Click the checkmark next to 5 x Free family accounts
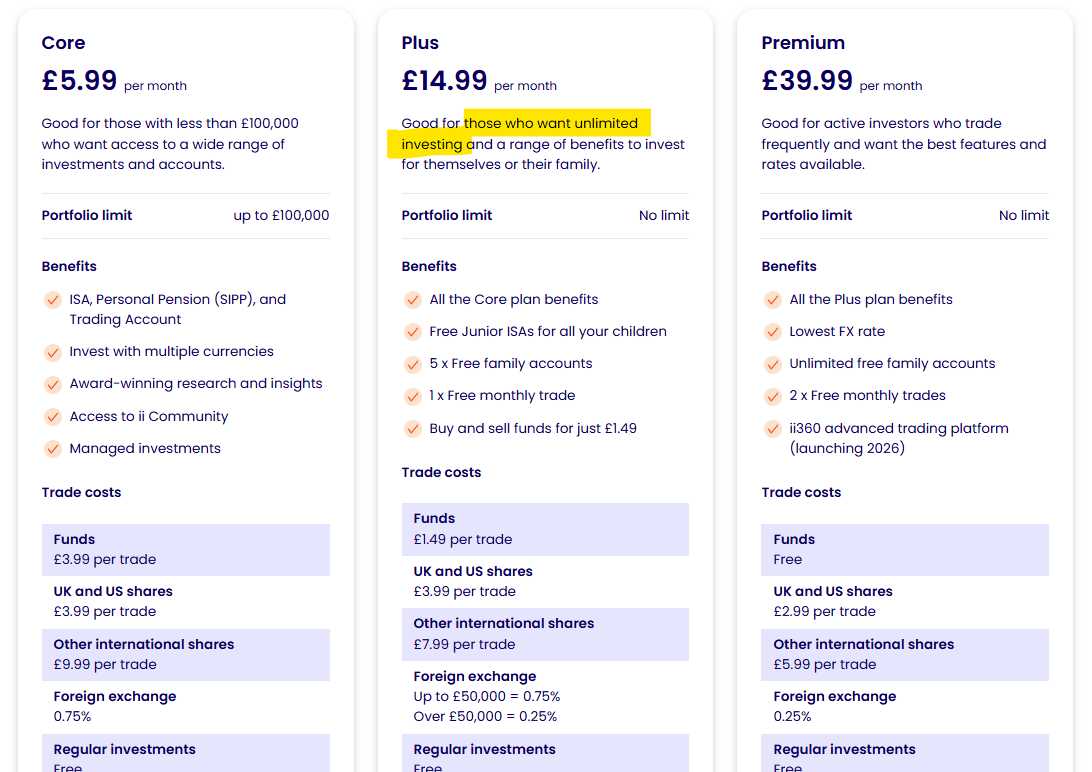 click(x=413, y=364)
